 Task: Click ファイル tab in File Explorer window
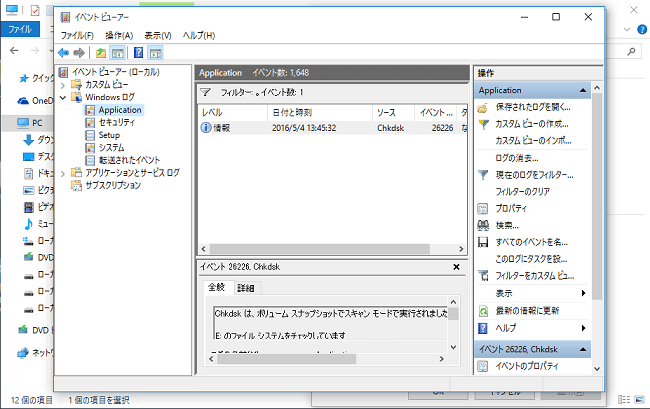click(20, 29)
